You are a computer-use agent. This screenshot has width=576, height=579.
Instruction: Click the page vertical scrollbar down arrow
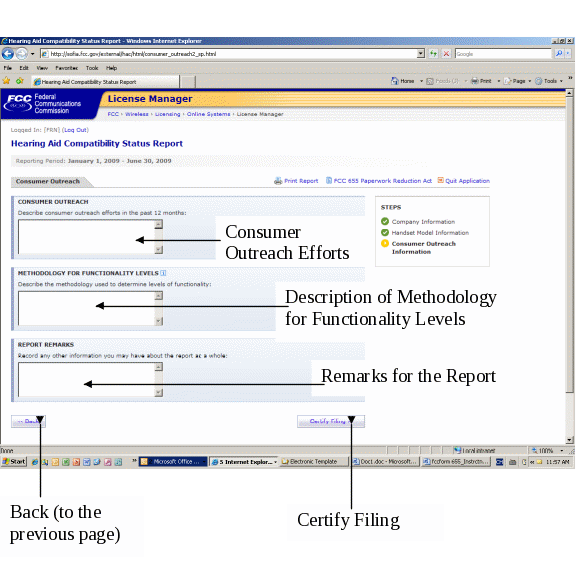(569, 440)
